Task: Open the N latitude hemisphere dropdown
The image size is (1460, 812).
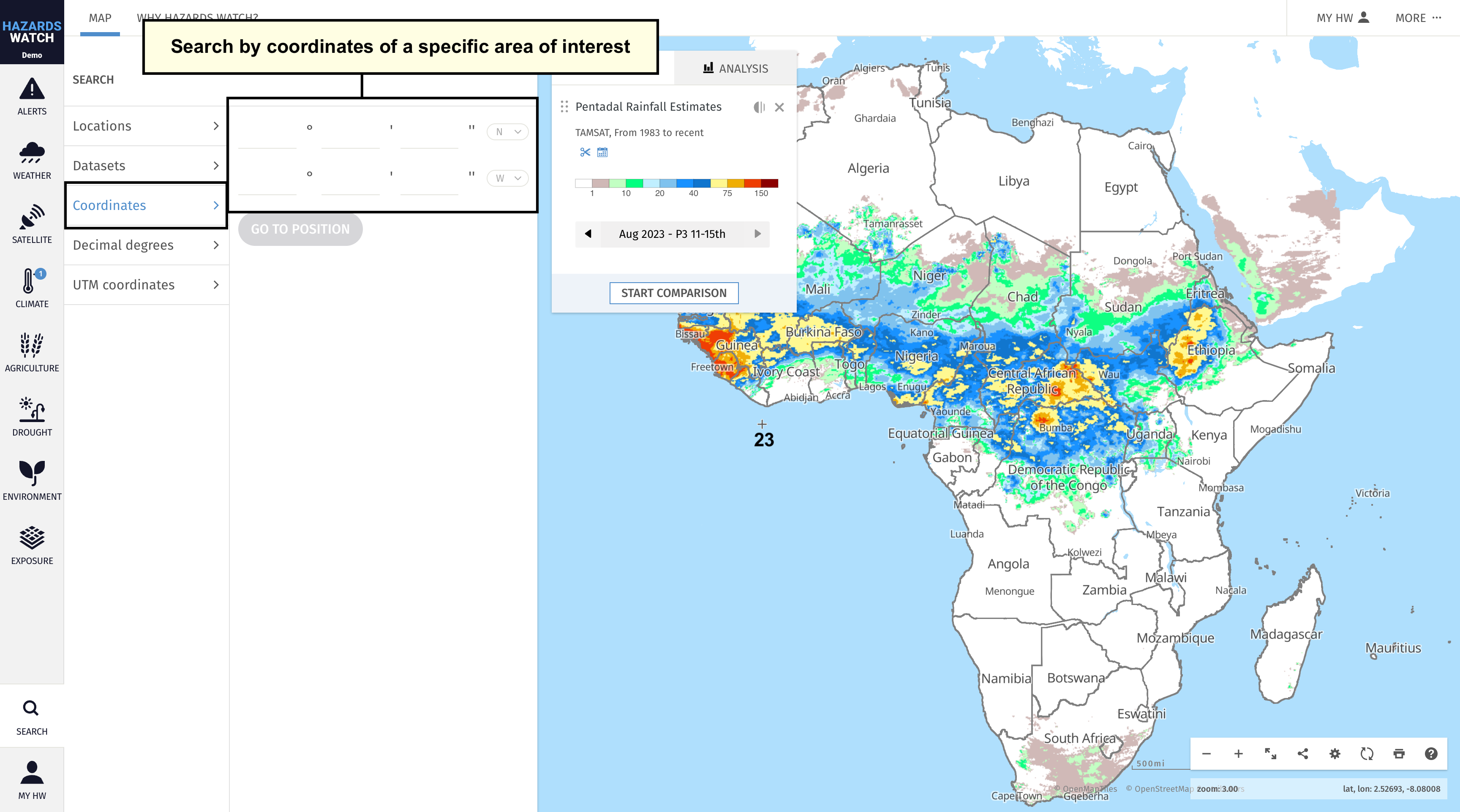Action: point(507,132)
